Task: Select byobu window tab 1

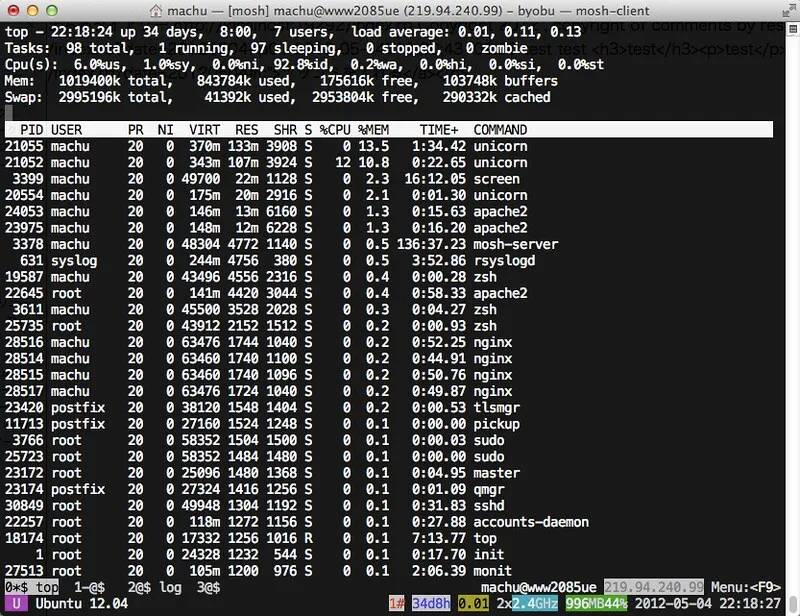Action: 89,587
